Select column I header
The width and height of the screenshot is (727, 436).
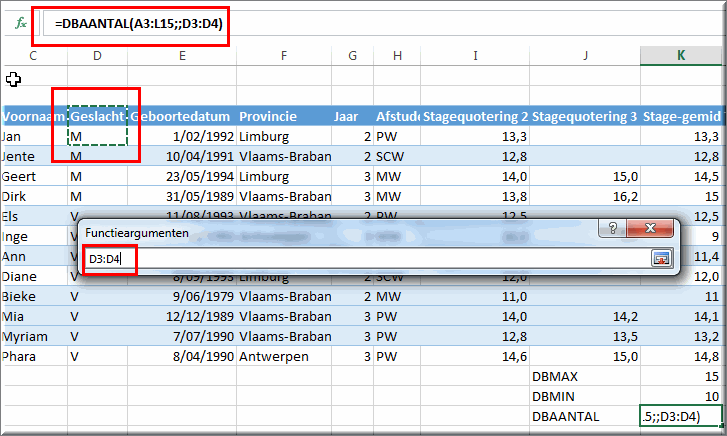pos(475,56)
